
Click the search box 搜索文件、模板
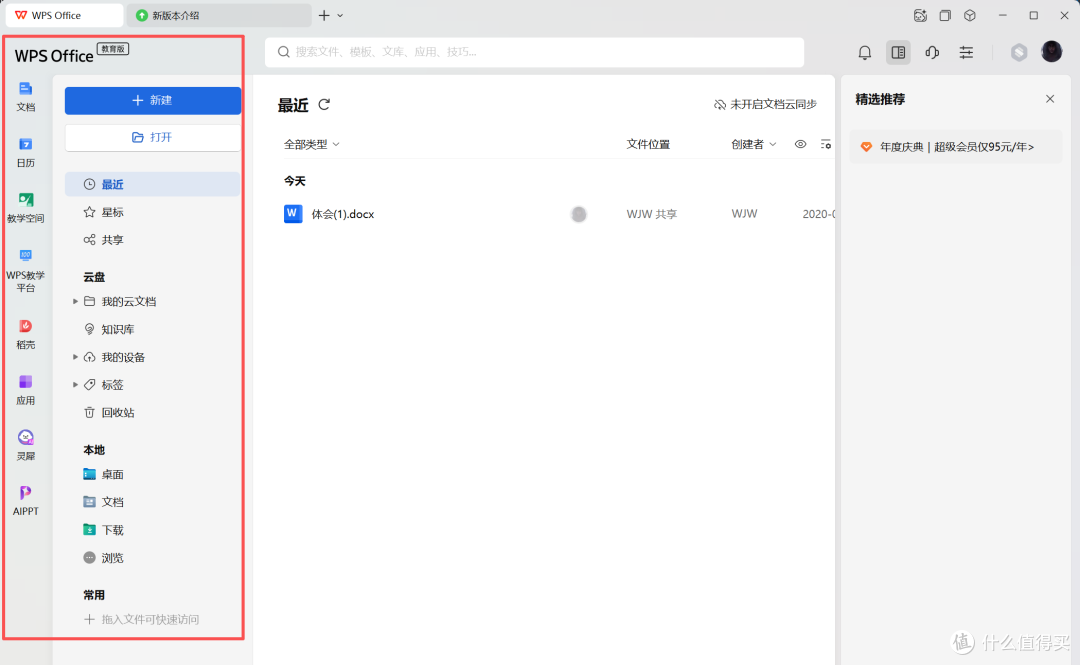point(534,52)
